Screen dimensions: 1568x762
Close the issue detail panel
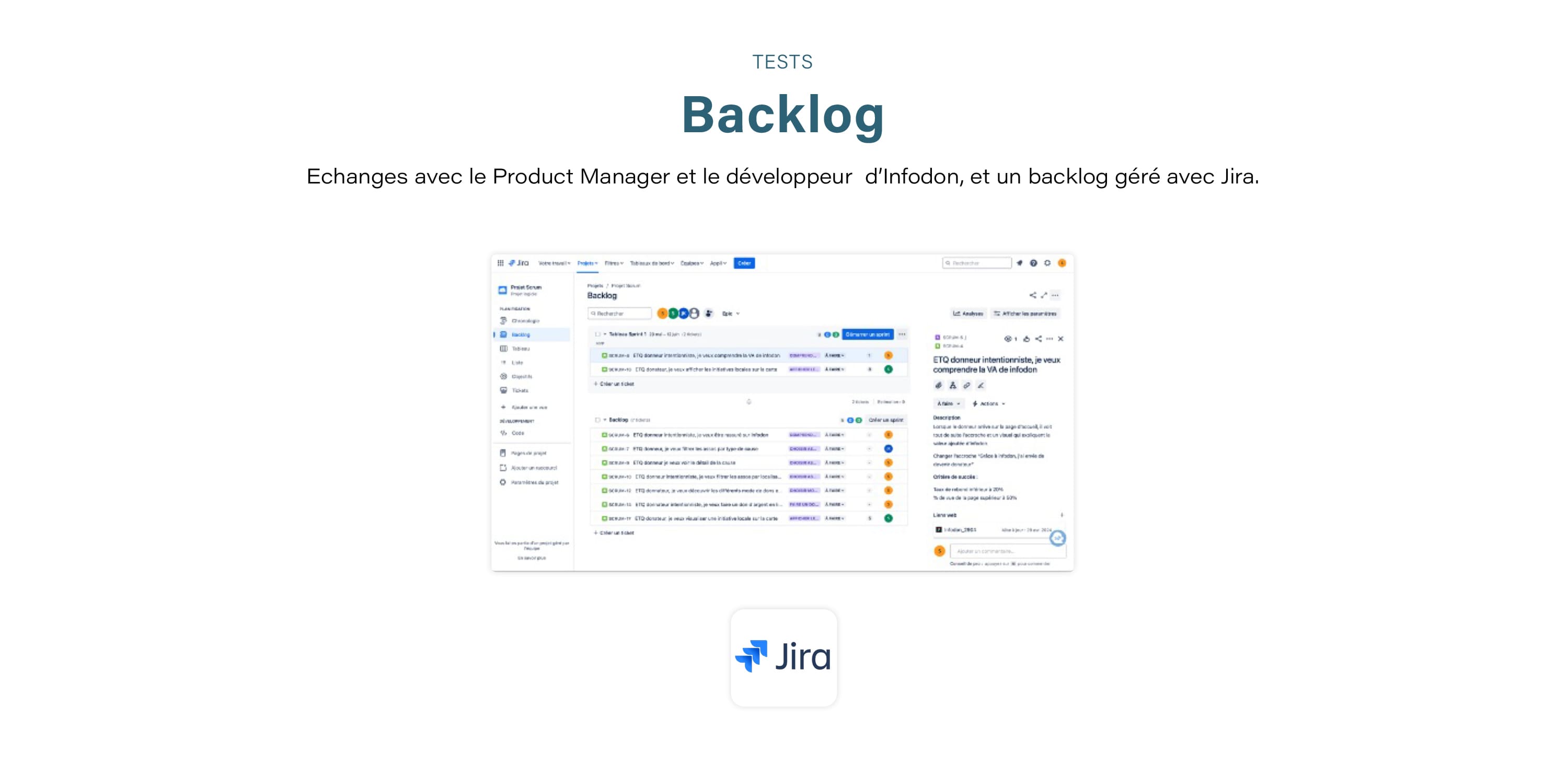pyautogui.click(x=1061, y=339)
